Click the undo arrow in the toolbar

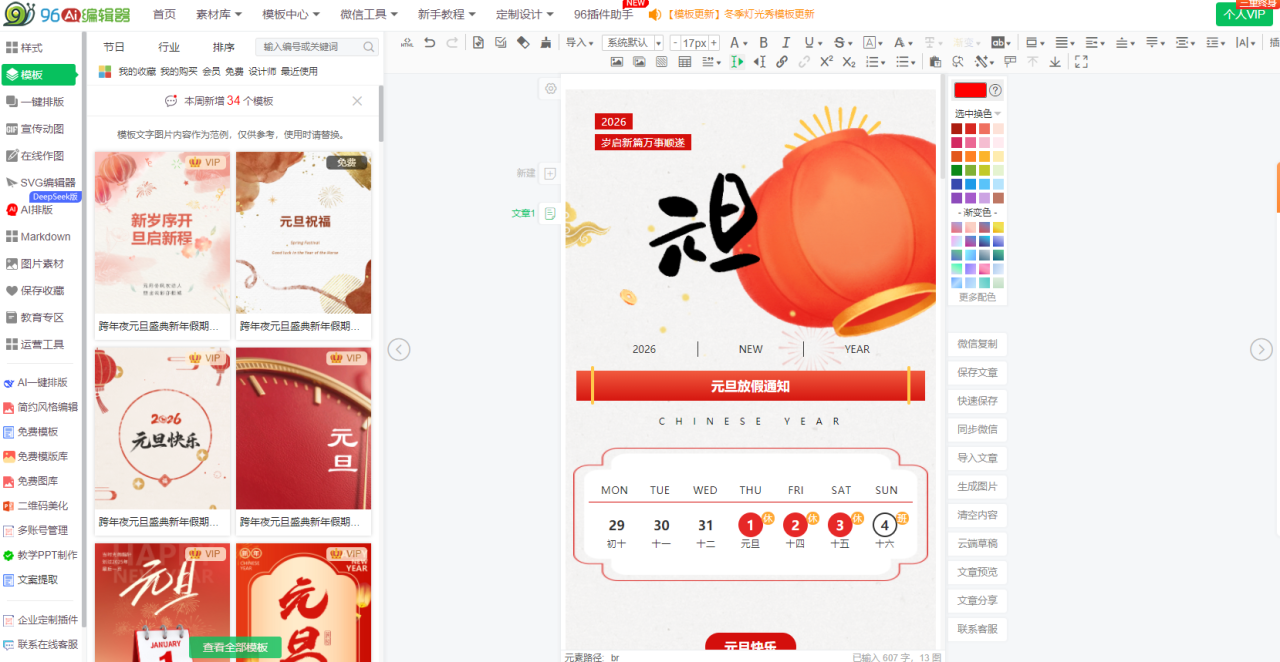tap(430, 43)
